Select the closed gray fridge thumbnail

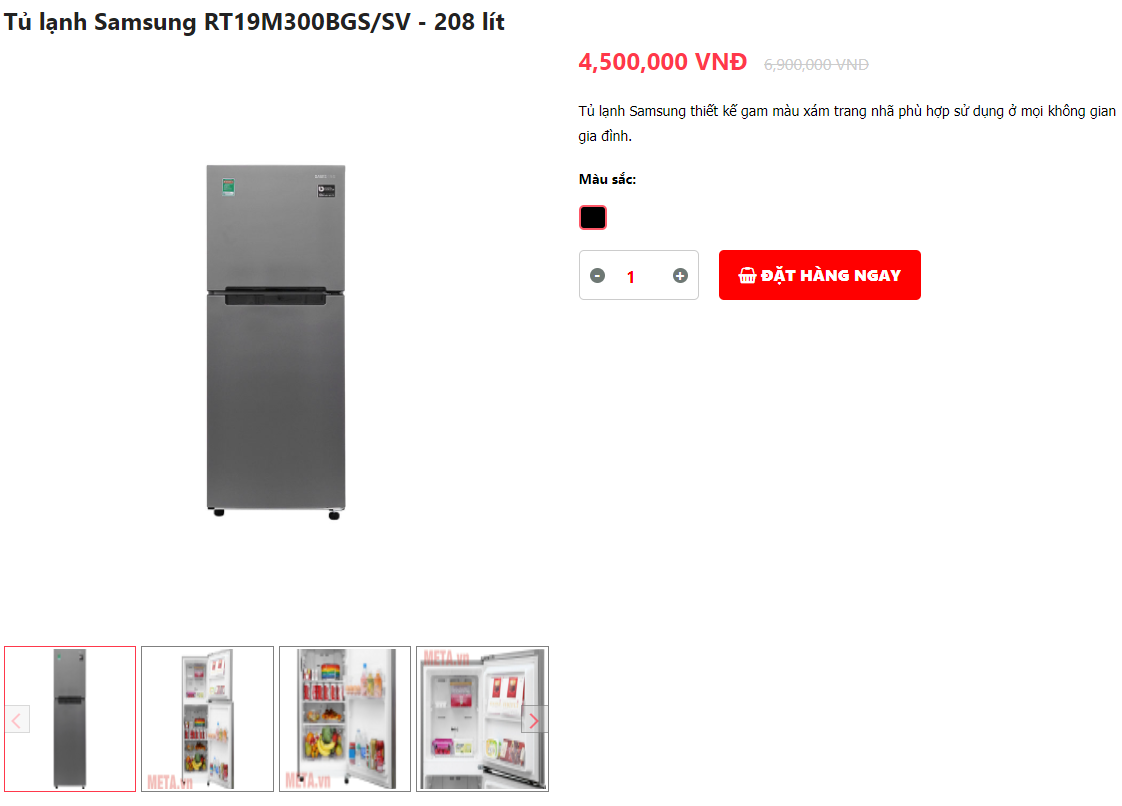pyautogui.click(x=70, y=719)
